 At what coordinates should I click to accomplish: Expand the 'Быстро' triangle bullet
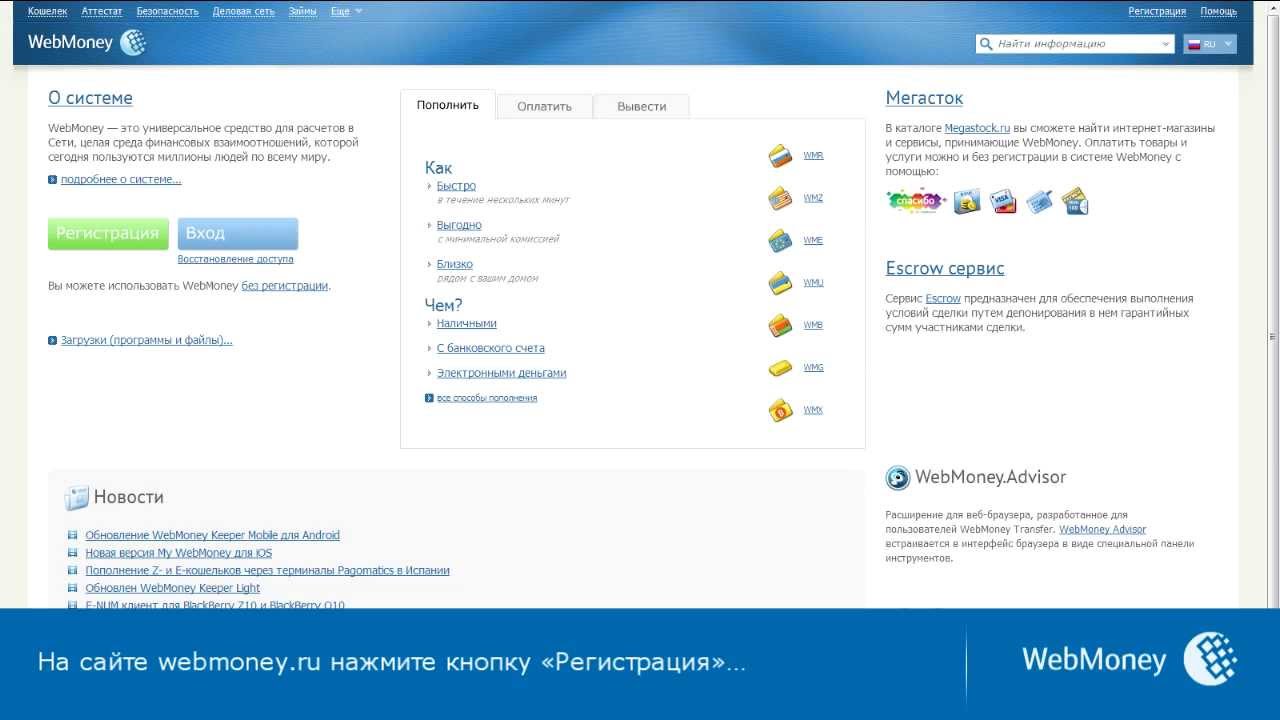(430, 186)
